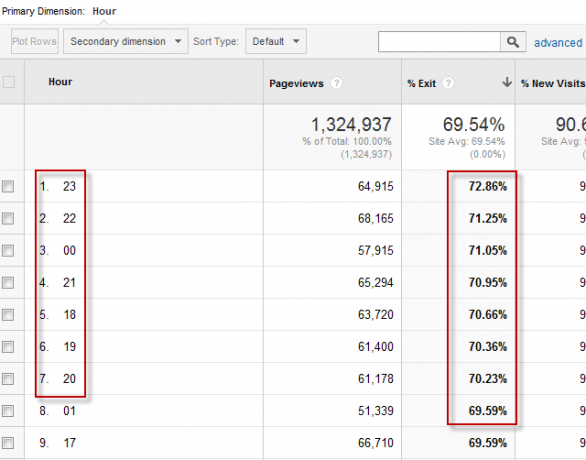Image resolution: width=586 pixels, height=460 pixels.
Task: Check the box for hour 21 row
Action: tap(8, 283)
